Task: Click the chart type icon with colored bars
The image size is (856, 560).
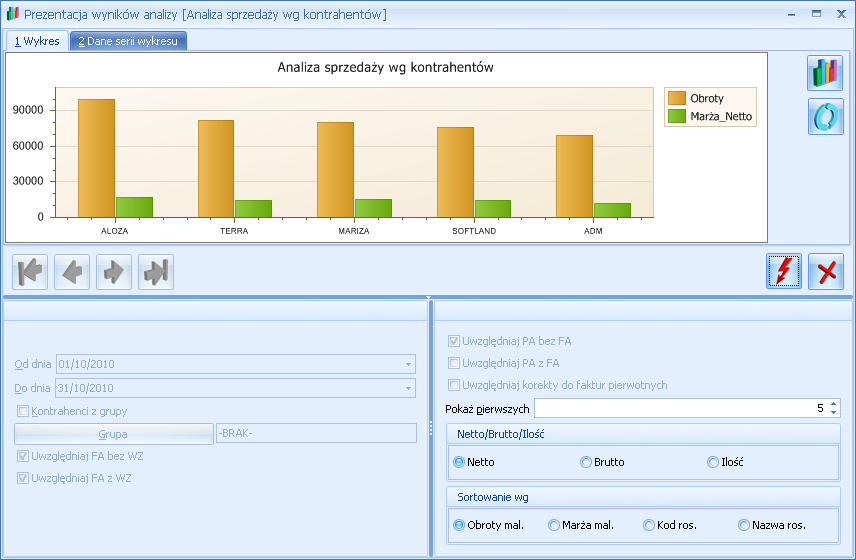Action: (825, 73)
